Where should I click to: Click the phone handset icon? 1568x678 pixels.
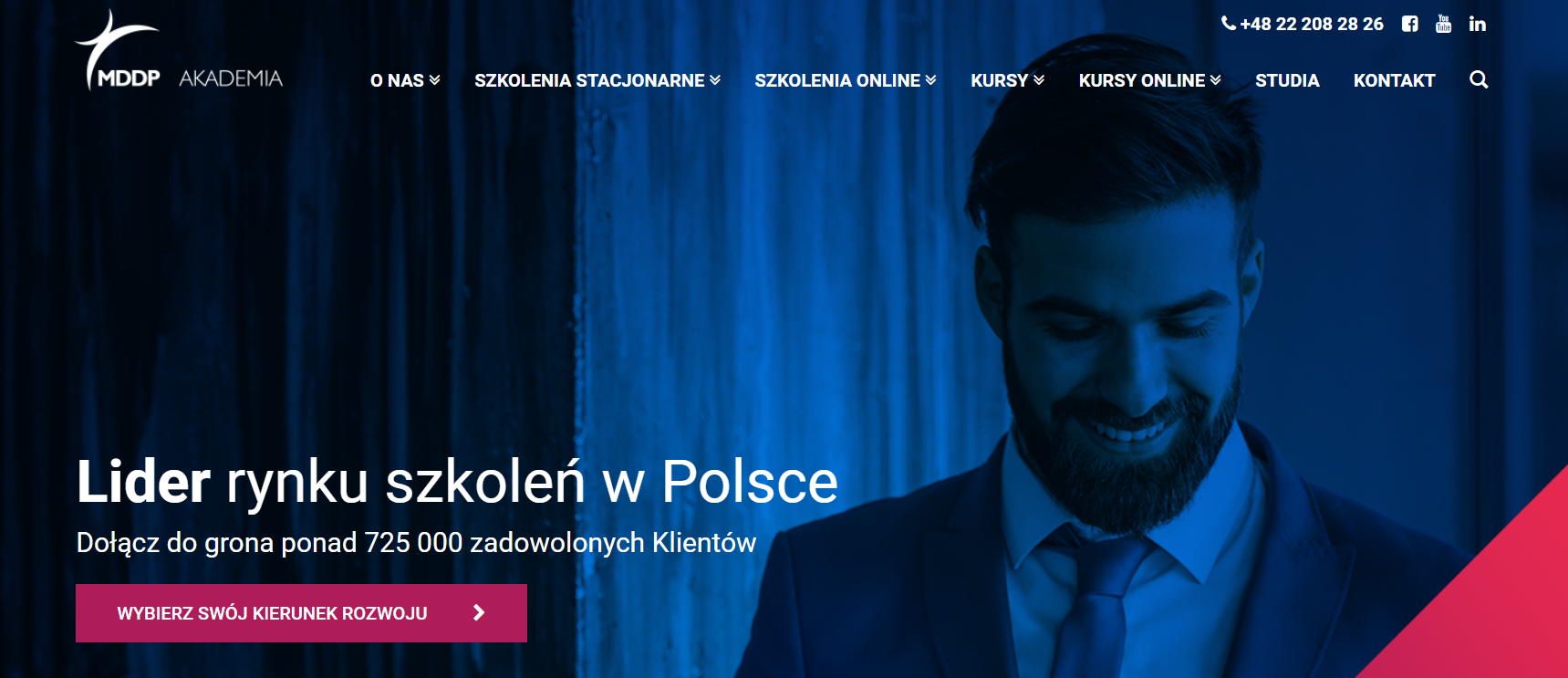pyautogui.click(x=1229, y=24)
